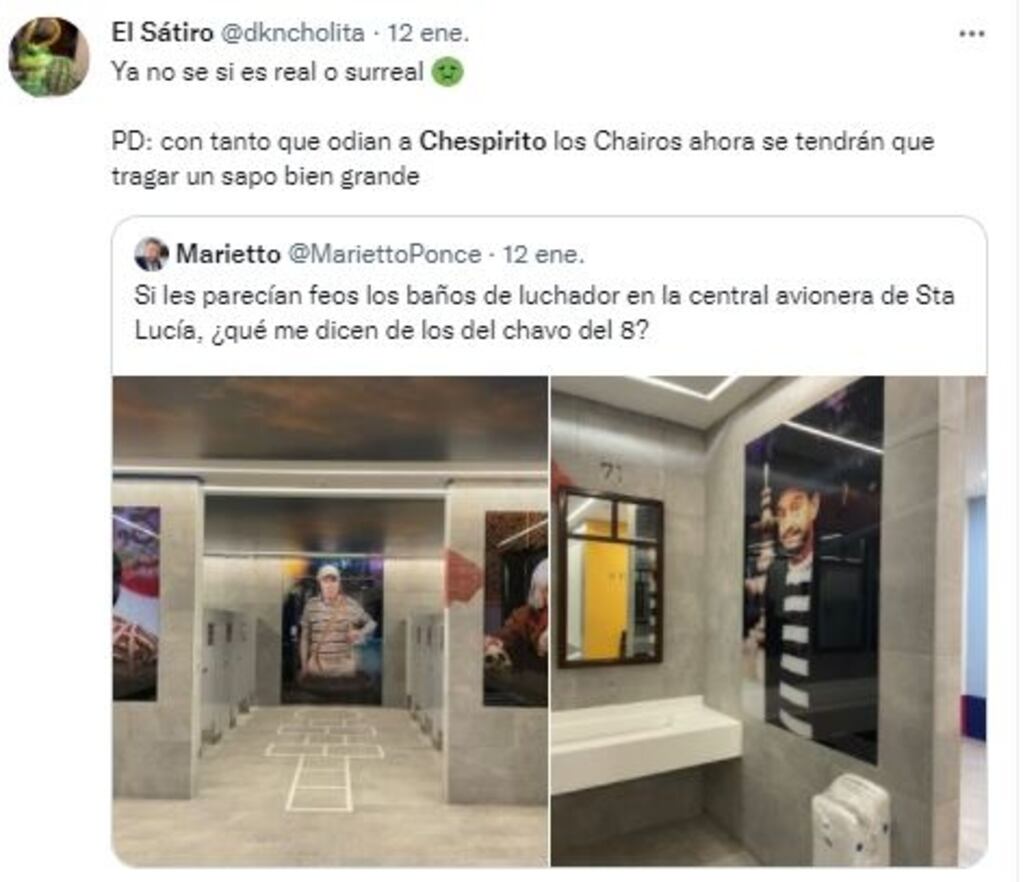Open El Sátiro display name link

pyautogui.click(x=162, y=33)
